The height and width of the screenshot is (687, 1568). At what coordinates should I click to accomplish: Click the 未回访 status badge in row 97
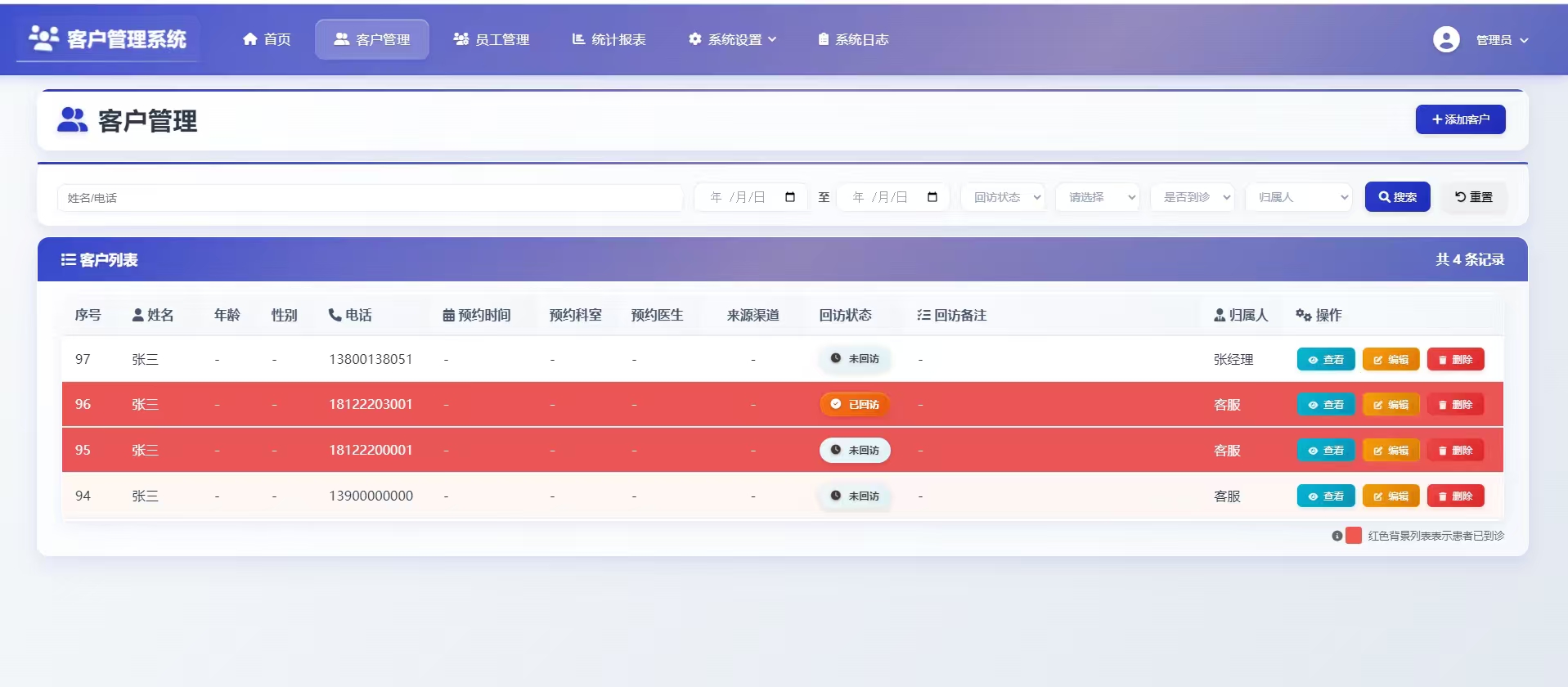point(855,359)
